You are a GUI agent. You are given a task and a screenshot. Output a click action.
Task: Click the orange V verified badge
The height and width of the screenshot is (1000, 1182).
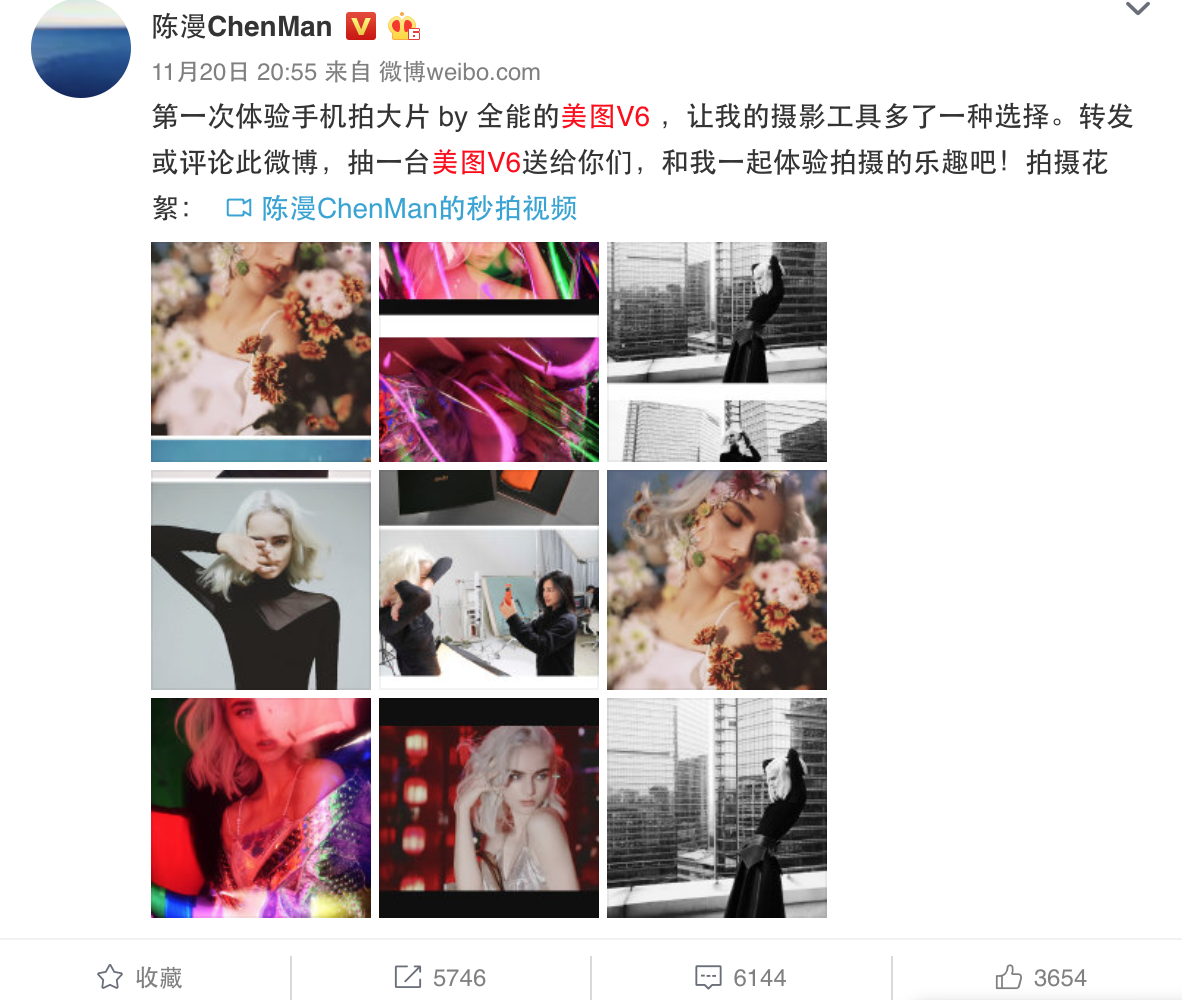click(x=361, y=26)
